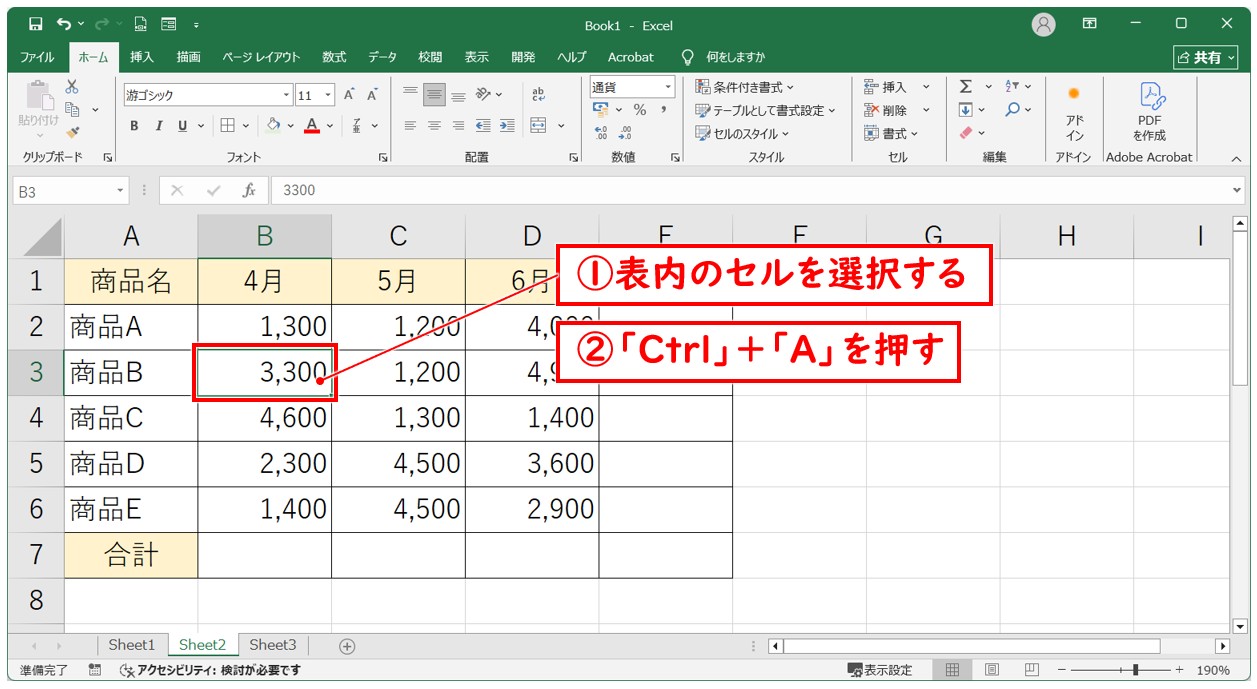
Task: Open the 挿入 ribbon tab
Action: [x=142, y=57]
